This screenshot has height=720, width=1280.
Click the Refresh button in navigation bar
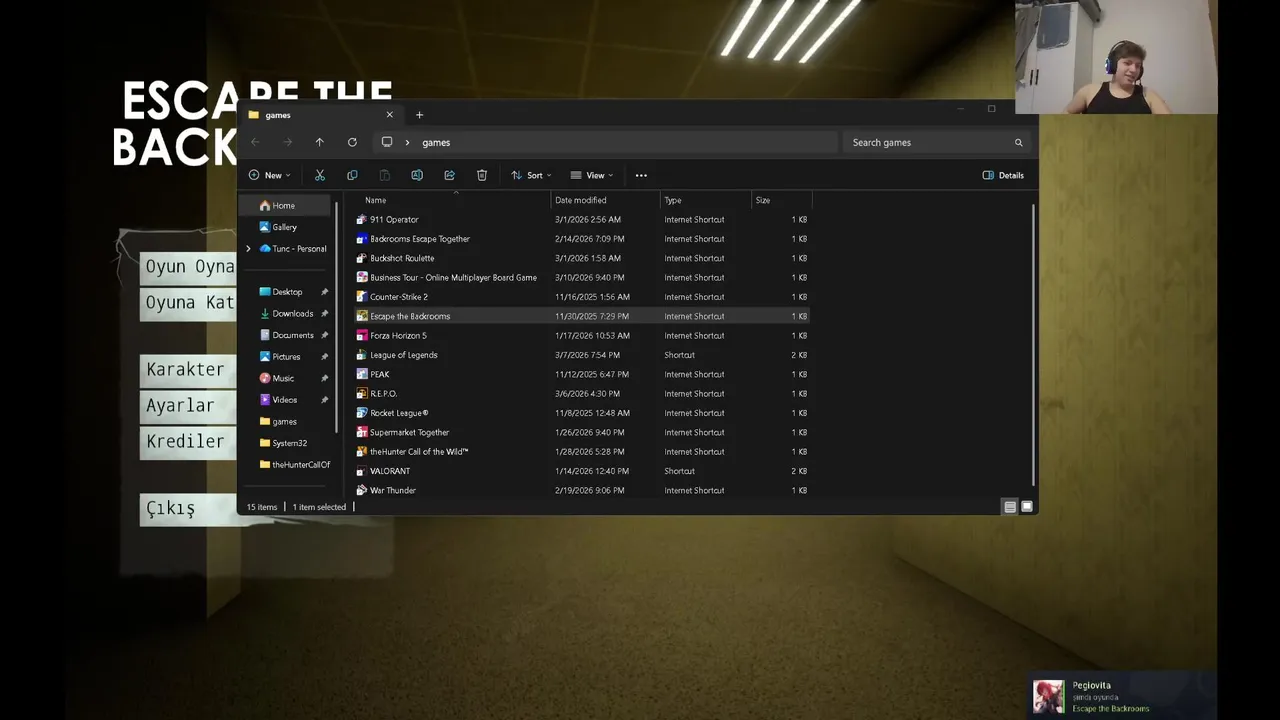[x=352, y=142]
